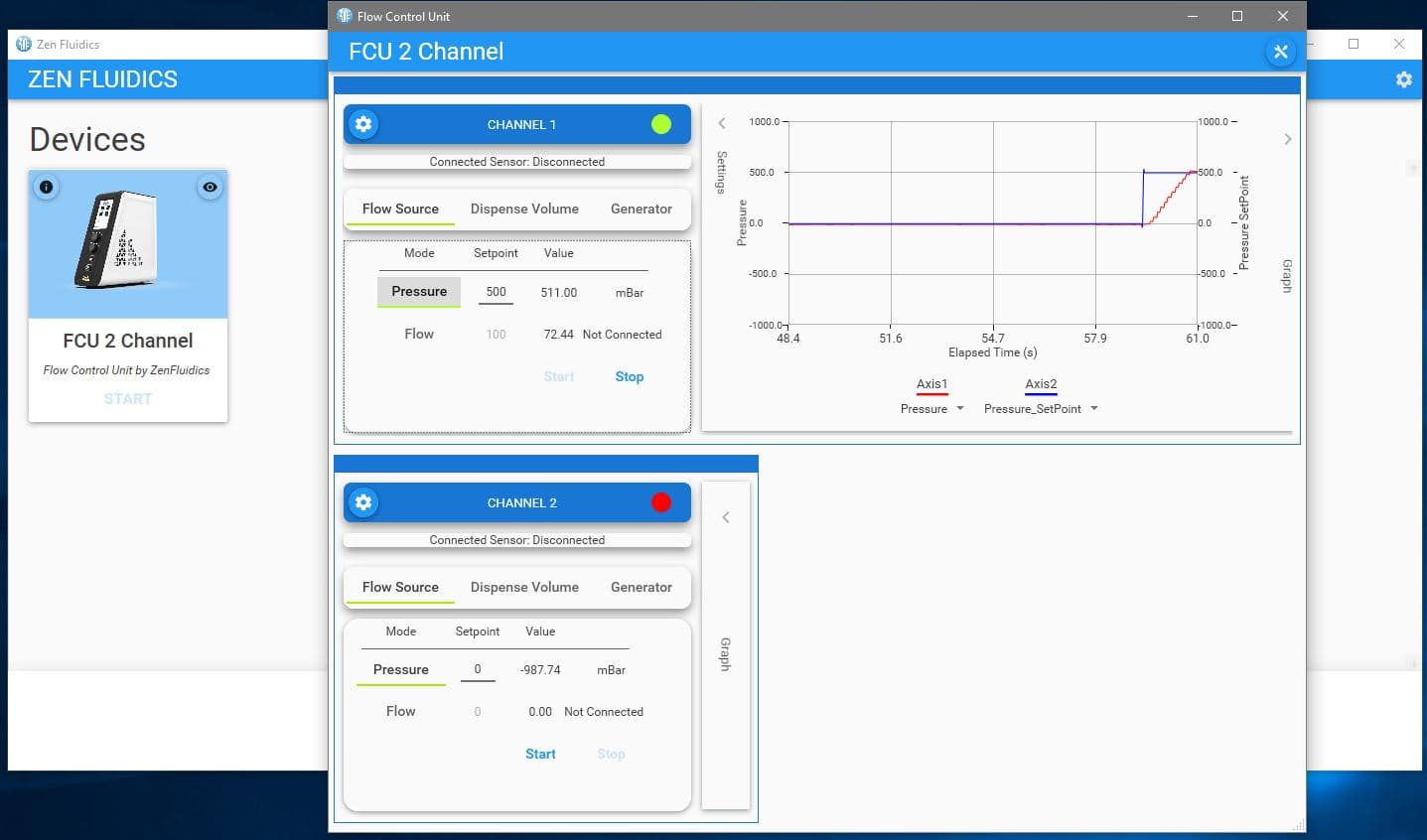This screenshot has width=1427, height=840.
Task: Open Zen Fluidics settings gear icon
Action: click(x=1403, y=79)
